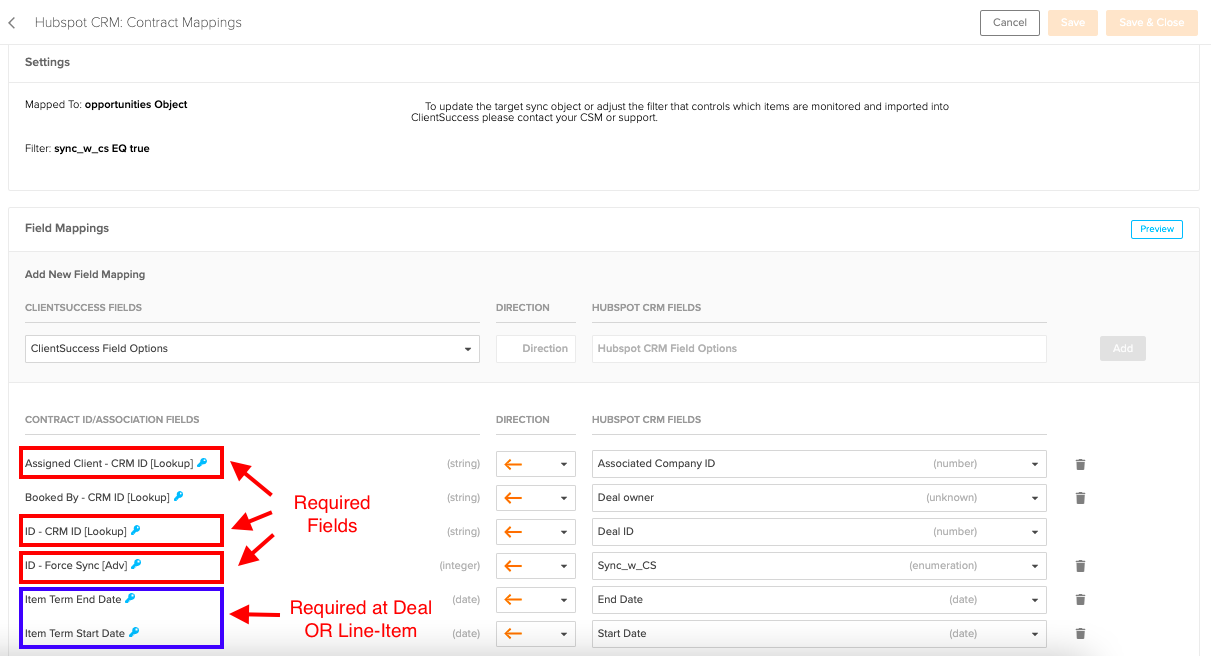Expand the End Date field dropdown
Image resolution: width=1211 pixels, height=656 pixels.
pyautogui.click(x=819, y=600)
